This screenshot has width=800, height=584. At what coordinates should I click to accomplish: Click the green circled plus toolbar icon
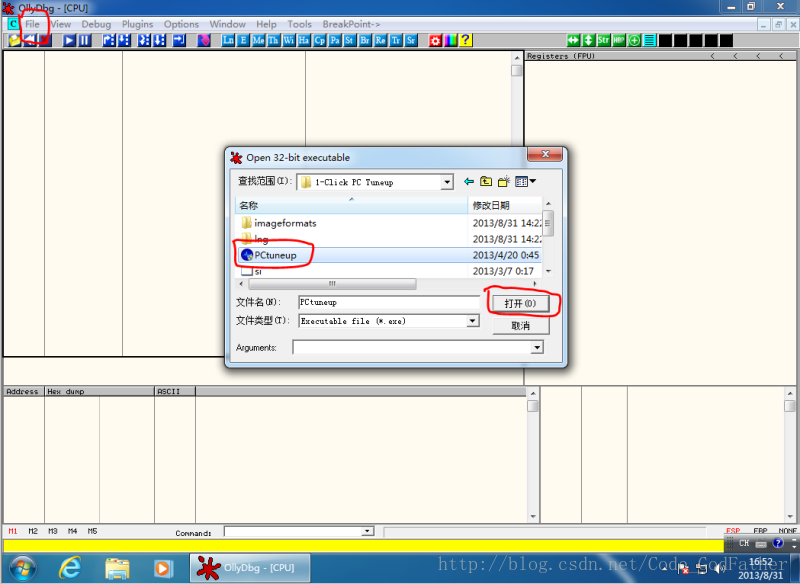pos(634,40)
